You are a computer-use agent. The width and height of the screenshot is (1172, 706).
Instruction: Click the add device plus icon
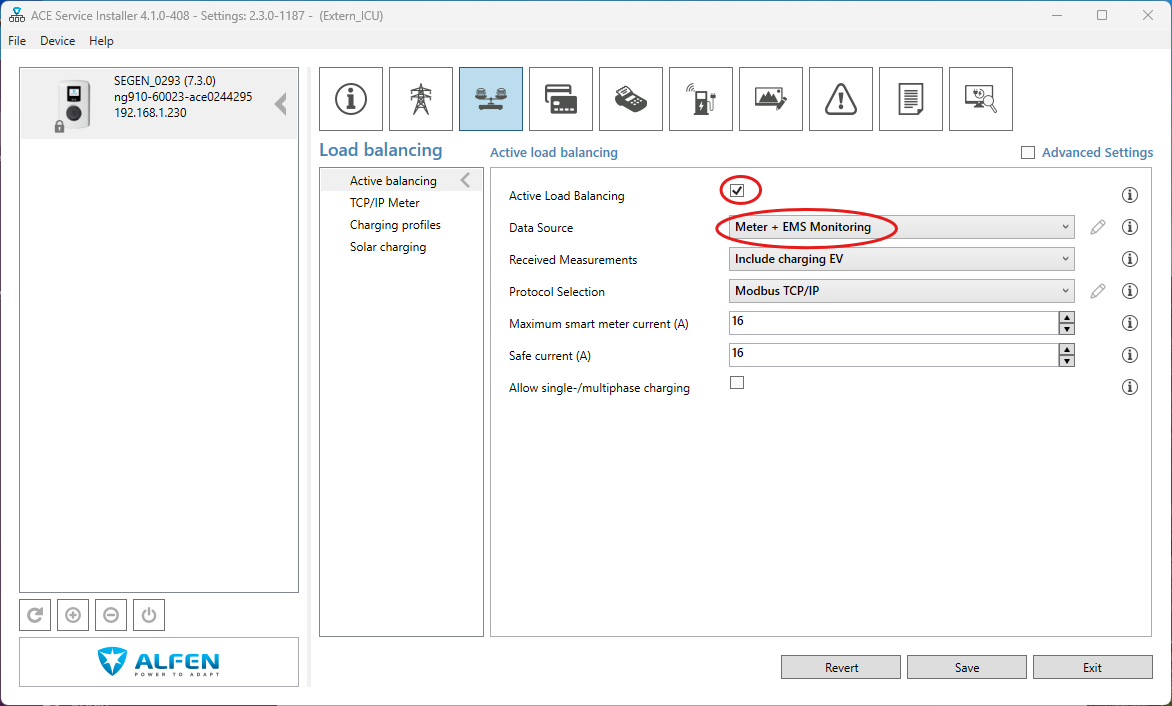tap(73, 615)
